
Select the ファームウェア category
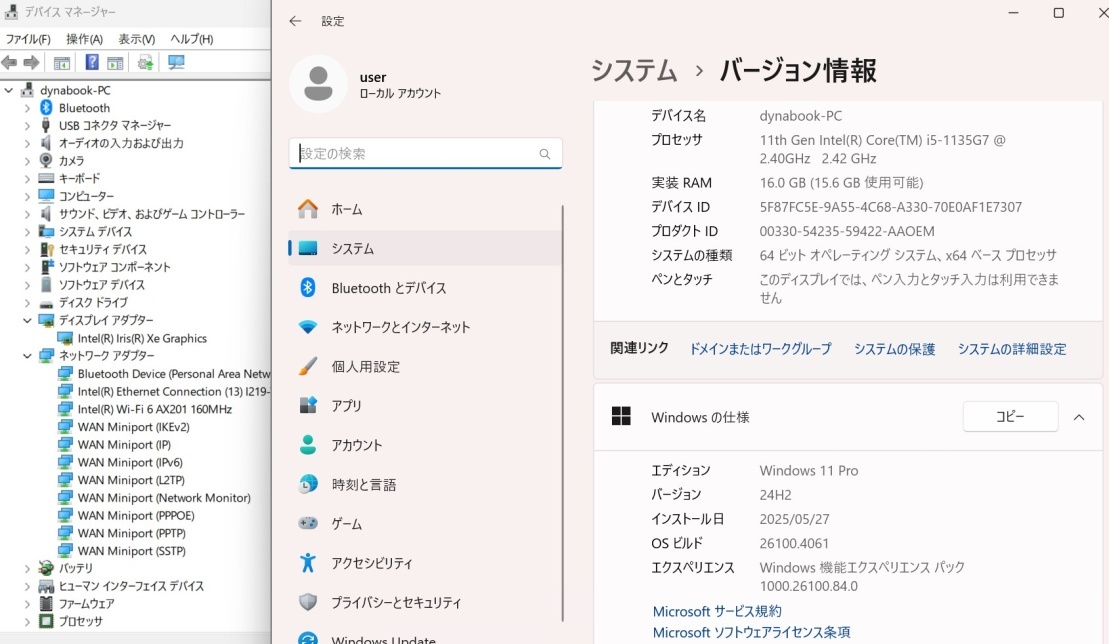(86, 604)
